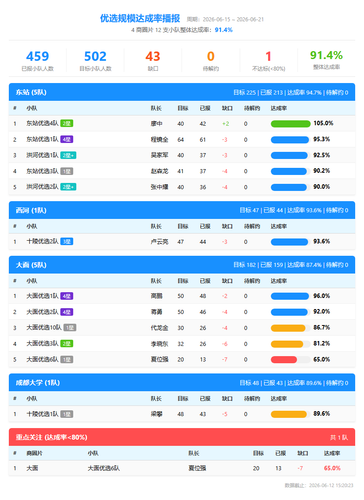Click team leader name 代龙金
Viewport: 364px width, 500px height.
click(159, 328)
